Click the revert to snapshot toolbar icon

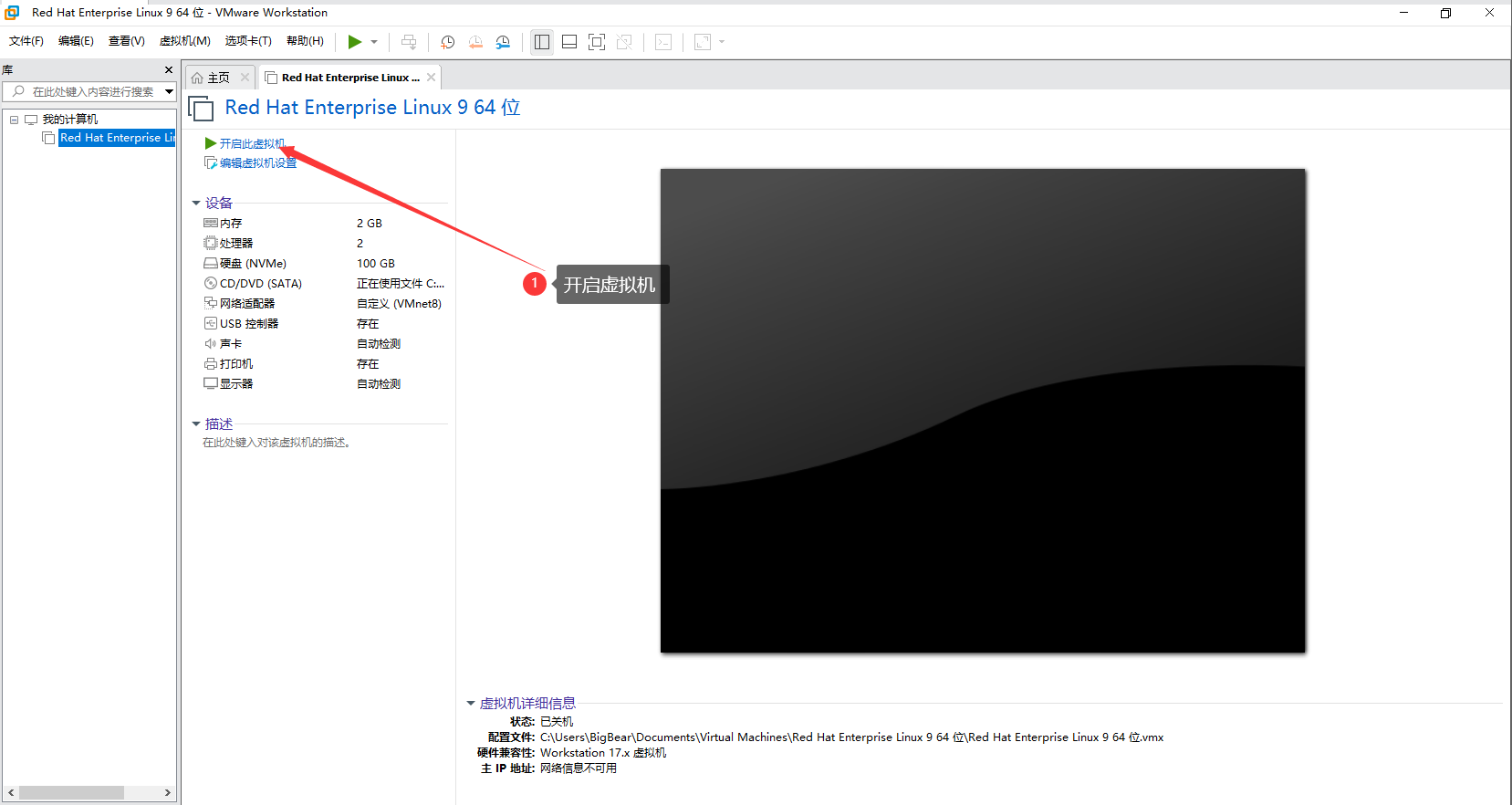pos(475,42)
